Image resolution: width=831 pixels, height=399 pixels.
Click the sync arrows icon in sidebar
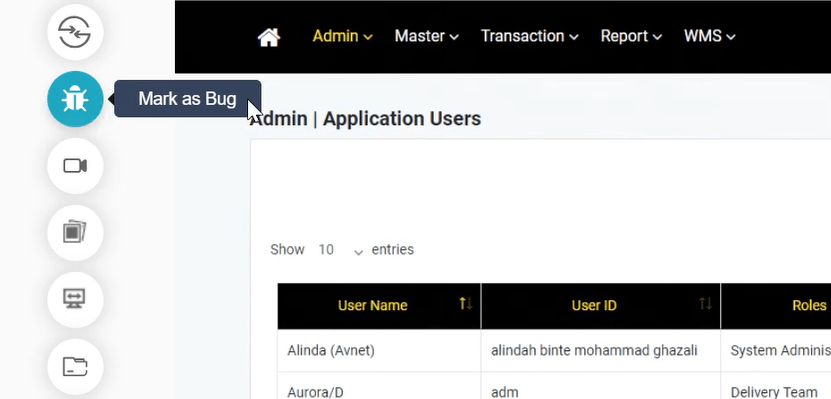point(75,32)
